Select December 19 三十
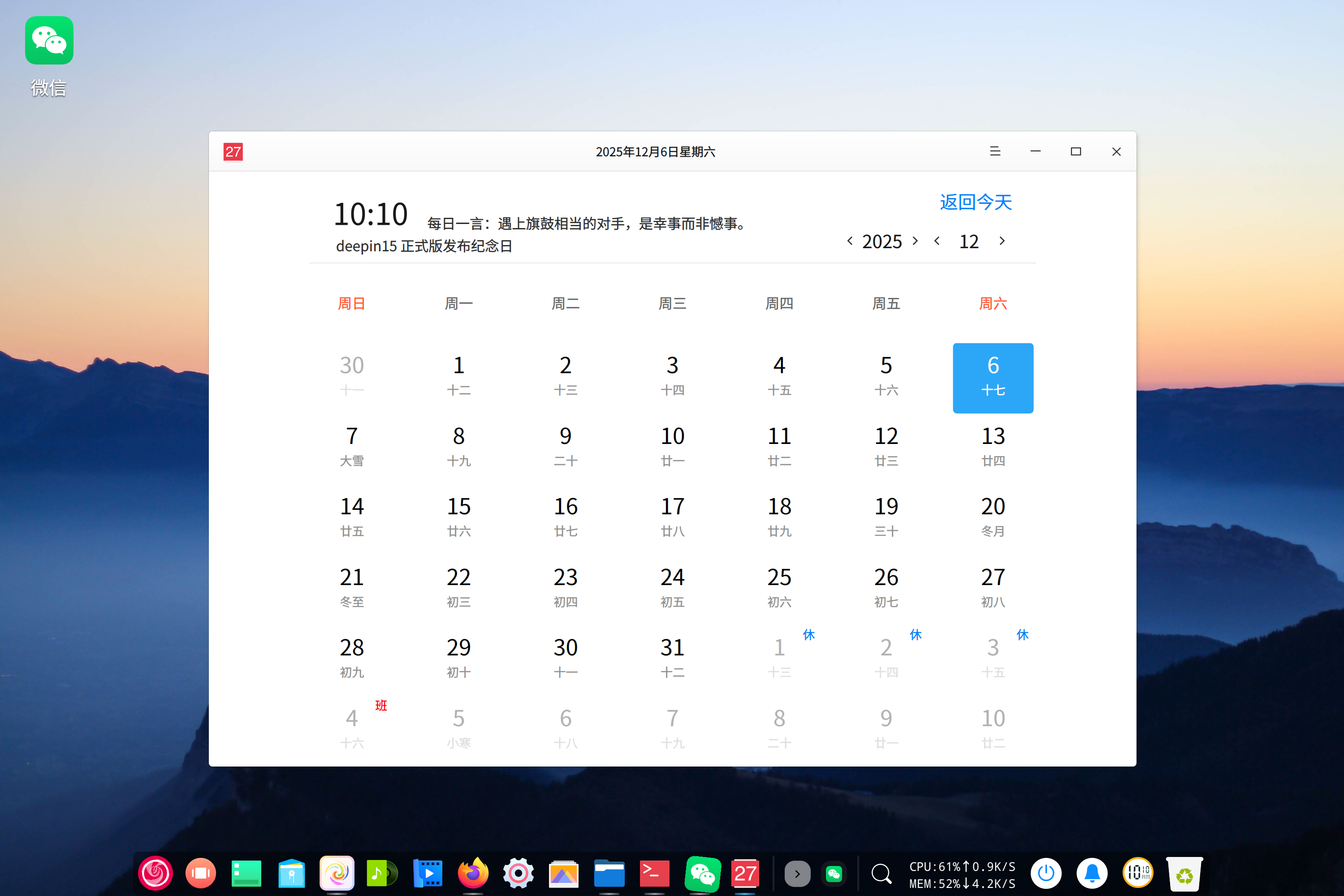 pos(886,517)
